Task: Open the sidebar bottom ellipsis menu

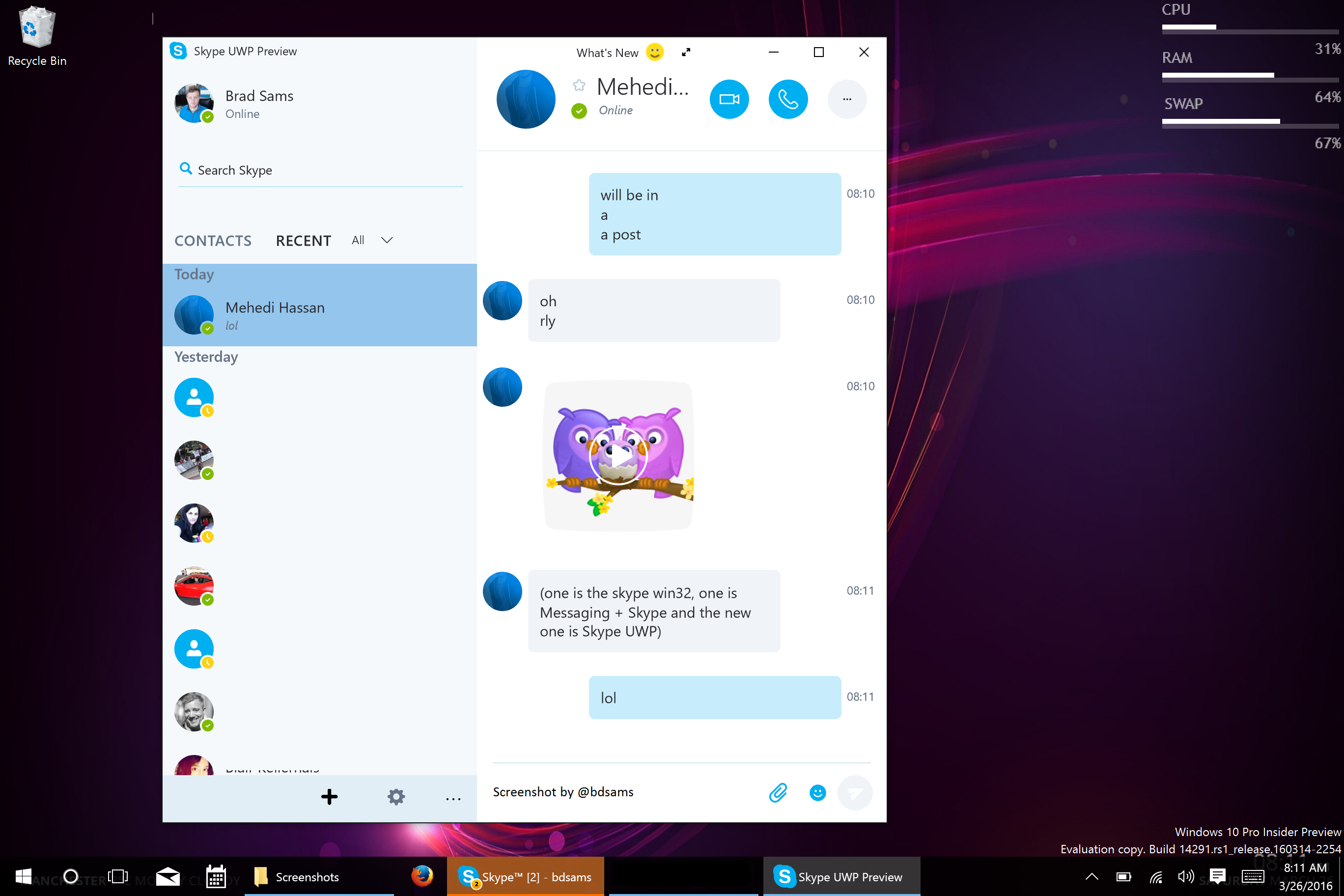Action: click(453, 798)
